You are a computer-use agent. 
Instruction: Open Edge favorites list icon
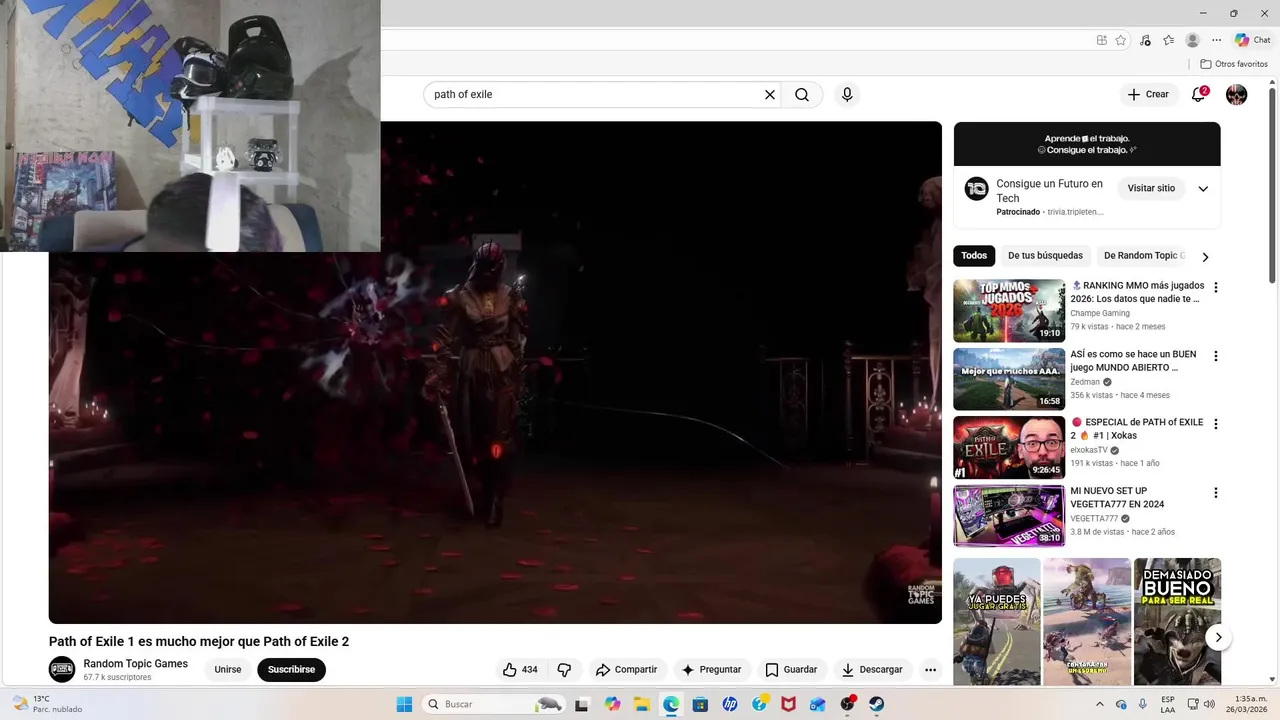click(1169, 40)
